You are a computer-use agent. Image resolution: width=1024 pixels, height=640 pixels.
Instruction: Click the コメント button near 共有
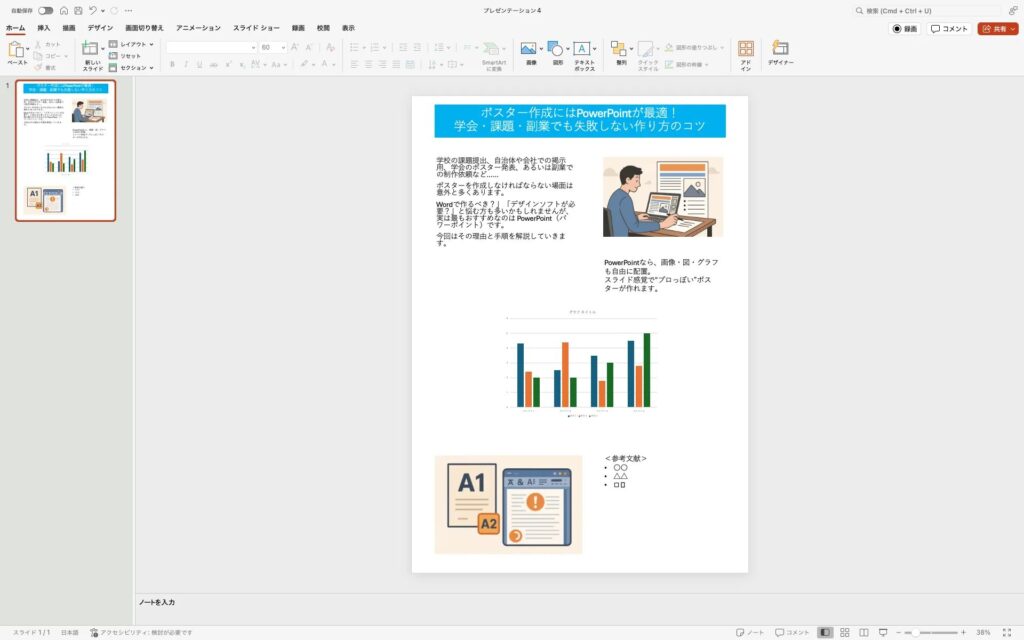click(x=949, y=29)
